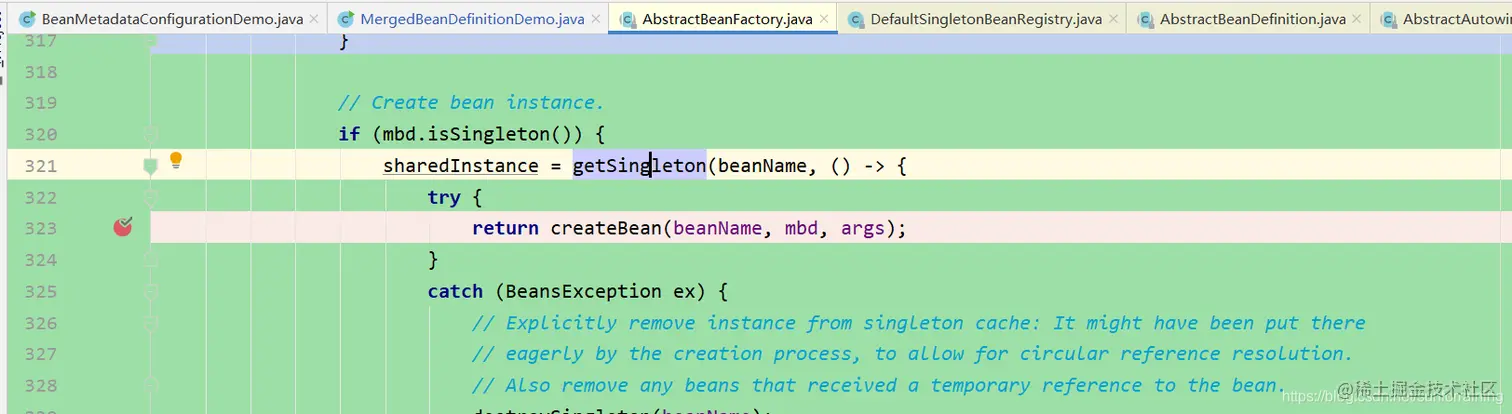Click the 'args' parameter on line 323
Viewport: 1512px width, 414px height.
point(863,228)
